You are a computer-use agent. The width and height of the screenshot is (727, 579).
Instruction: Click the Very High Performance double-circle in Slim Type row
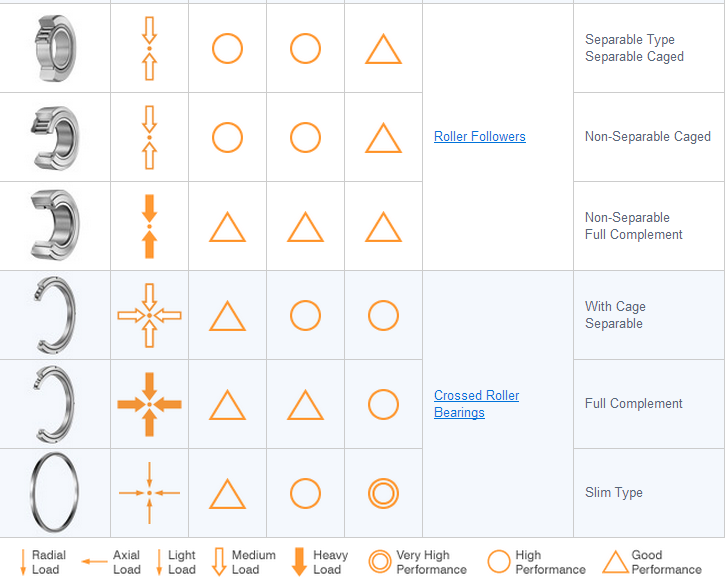(x=383, y=493)
